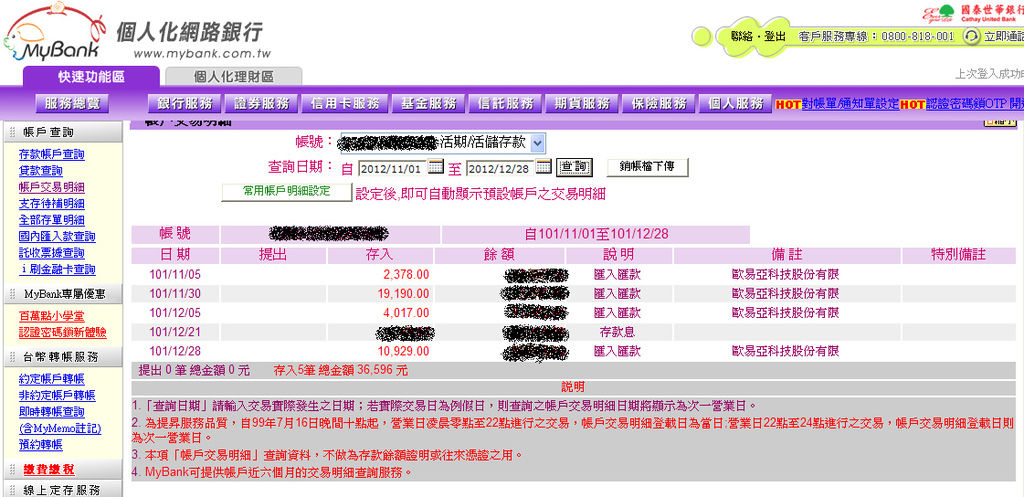
Task: Click total deposits 36,596 元 summary
Action: 340,370
